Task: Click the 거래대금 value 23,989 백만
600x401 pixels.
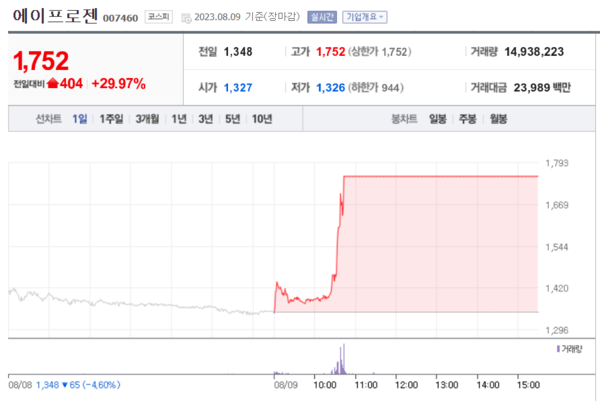Action: [542, 88]
